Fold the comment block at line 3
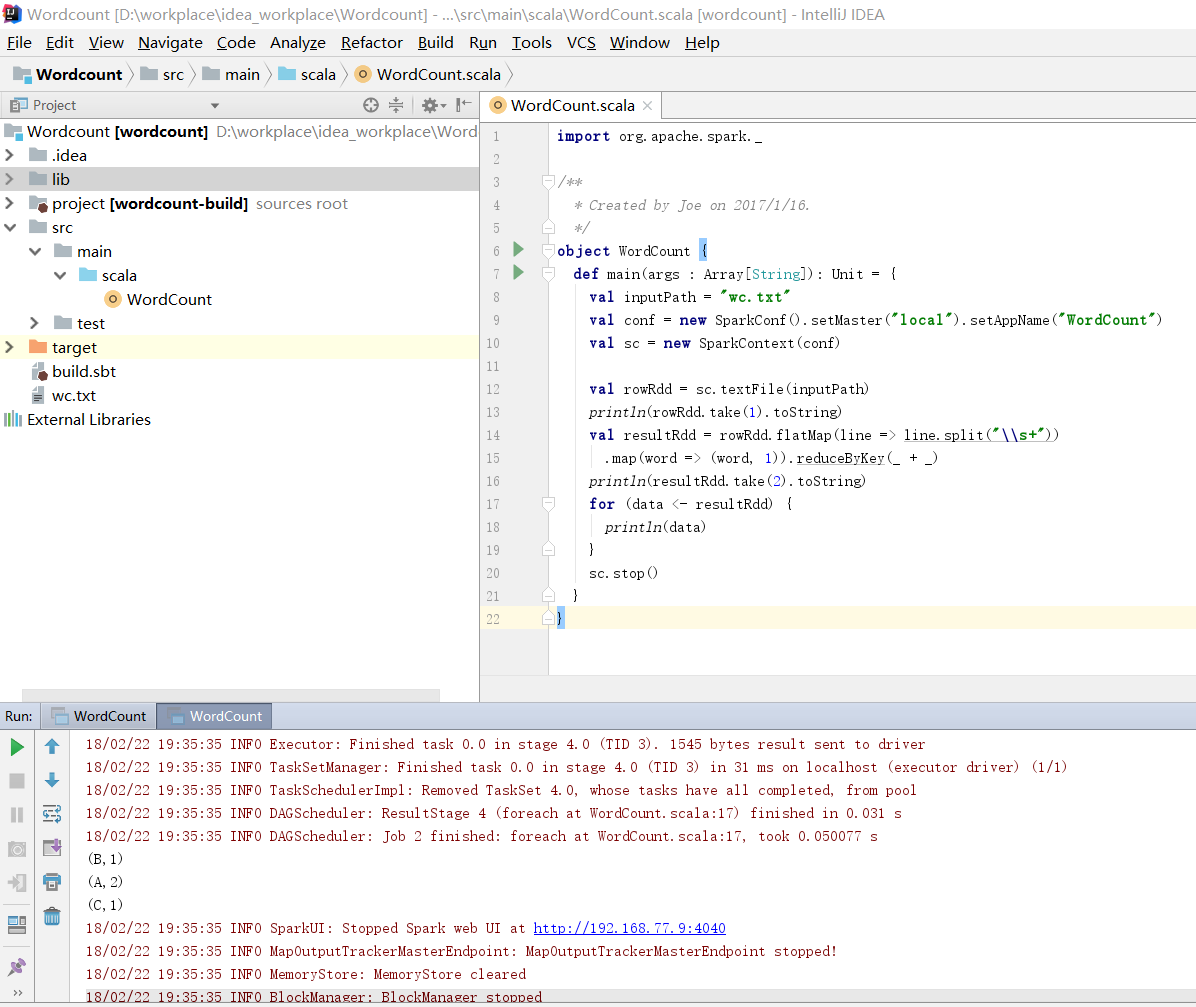Viewport: 1196px width, 1007px height. coord(548,182)
